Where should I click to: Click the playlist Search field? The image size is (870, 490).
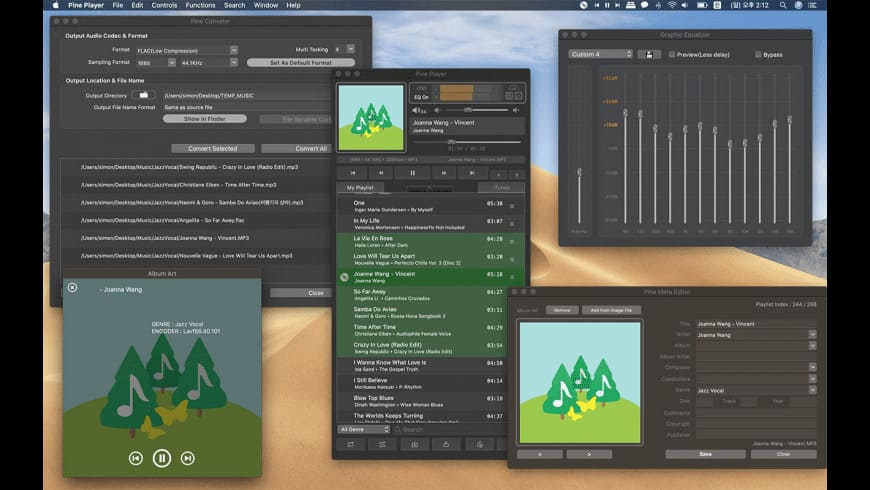(449, 430)
